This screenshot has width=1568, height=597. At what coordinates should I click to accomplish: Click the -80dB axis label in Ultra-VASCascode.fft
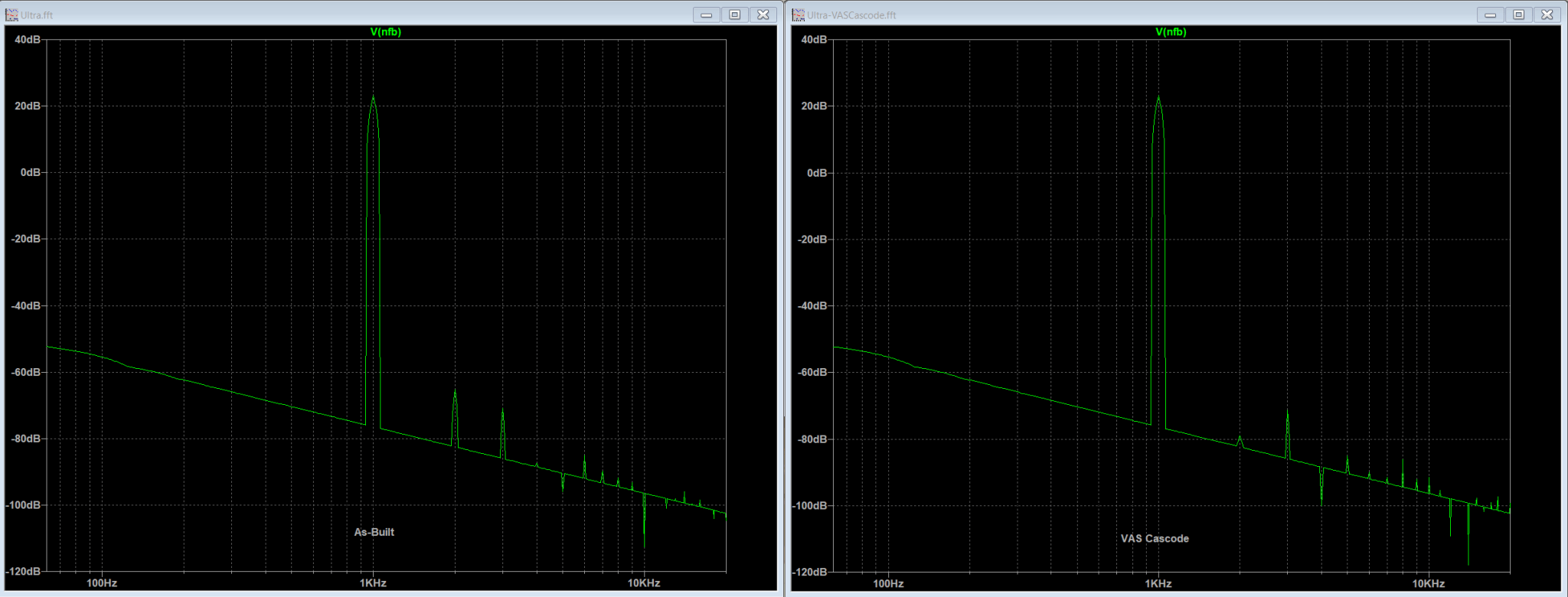coord(812,439)
